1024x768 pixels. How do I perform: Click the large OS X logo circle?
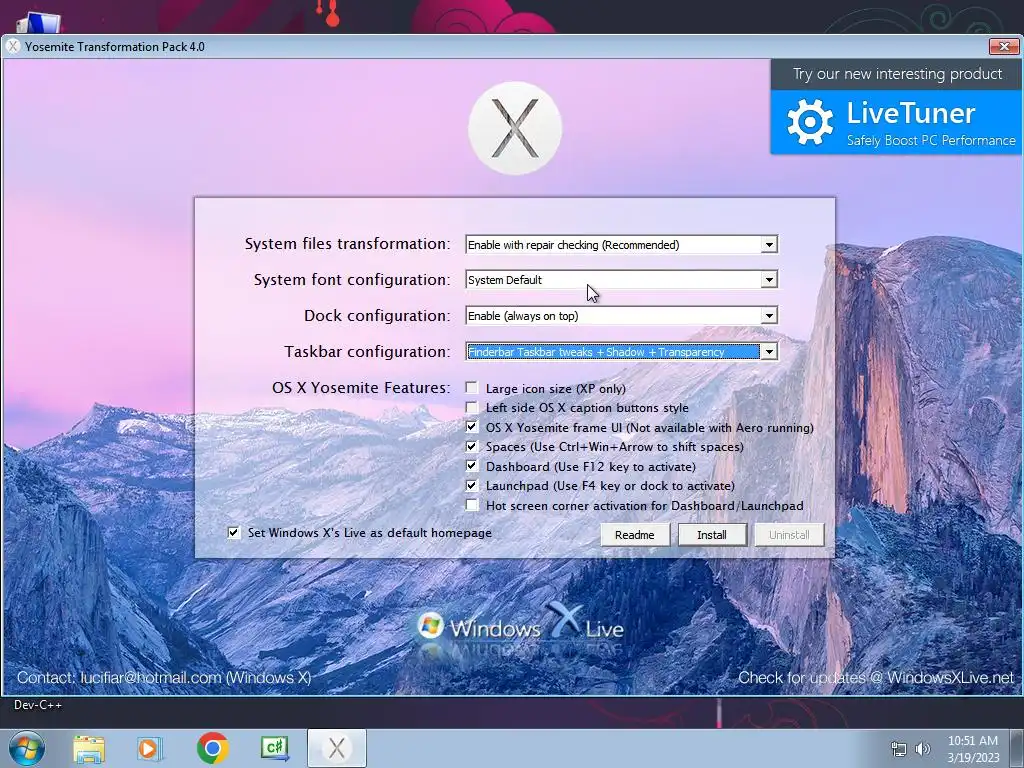(x=515, y=127)
